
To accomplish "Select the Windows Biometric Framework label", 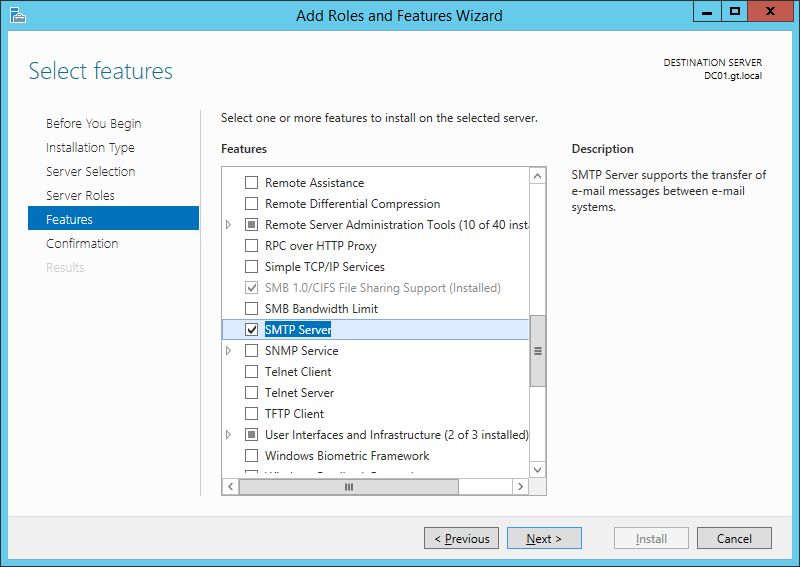I will point(347,456).
